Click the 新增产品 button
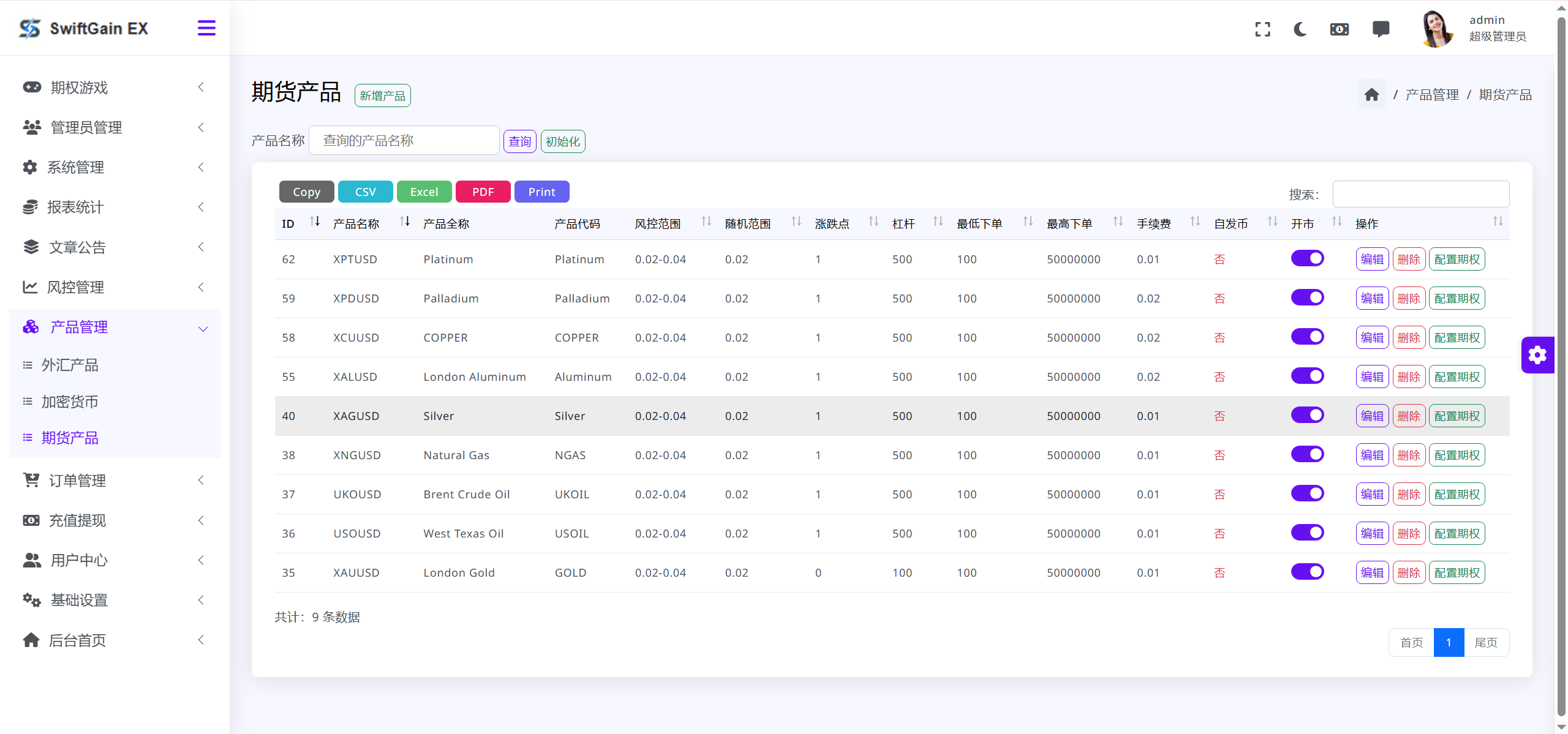This screenshot has height=734, width=1568. (382, 95)
